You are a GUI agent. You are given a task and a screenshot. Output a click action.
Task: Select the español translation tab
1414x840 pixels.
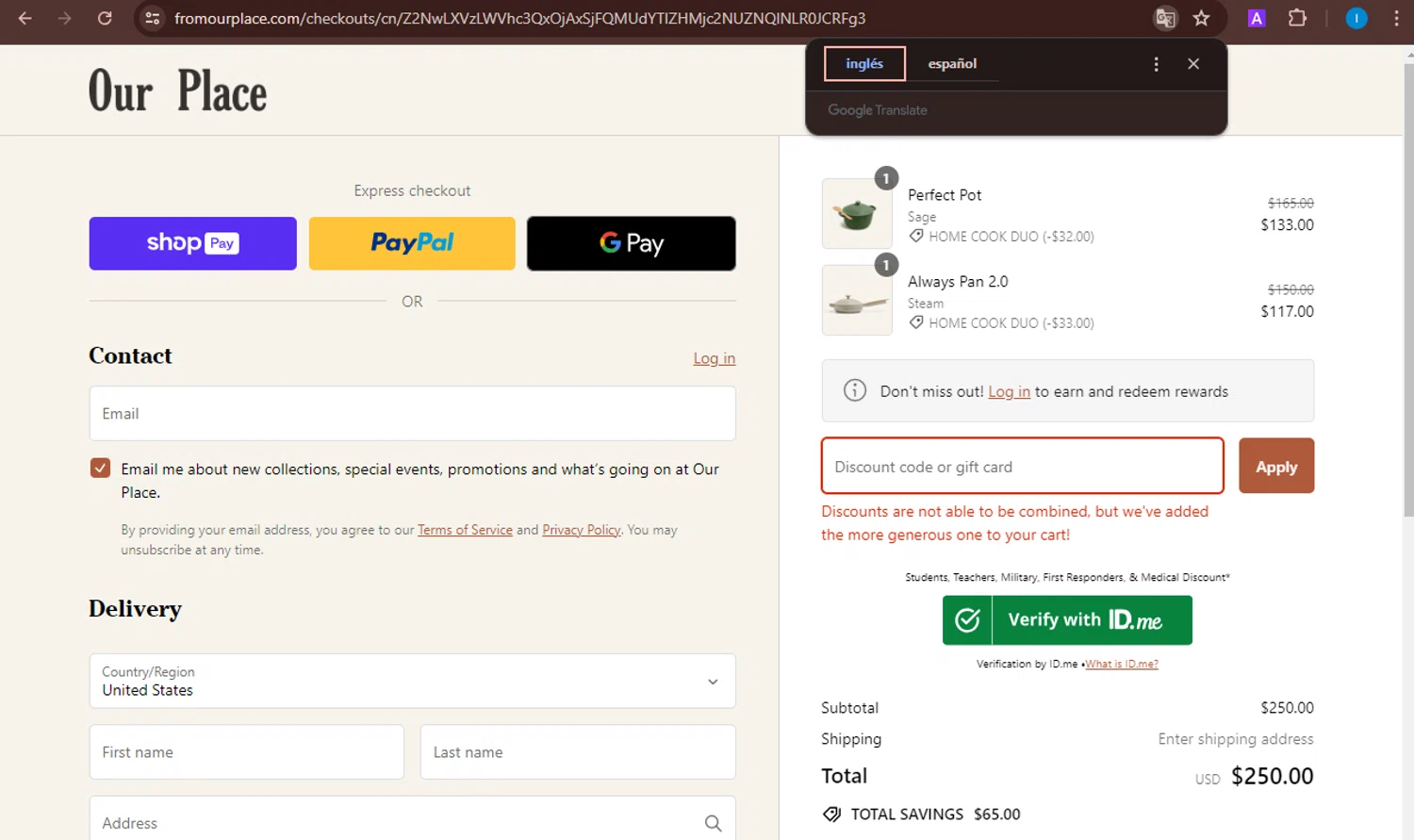[952, 63]
